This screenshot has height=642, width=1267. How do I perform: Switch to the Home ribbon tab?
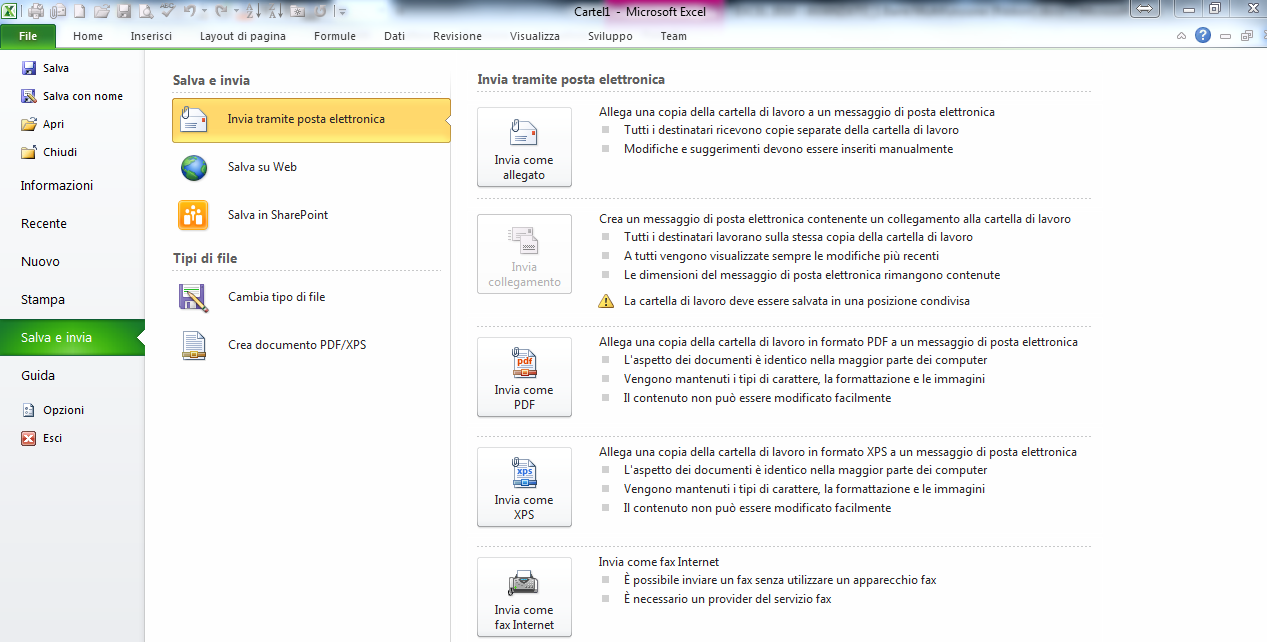pyautogui.click(x=88, y=36)
